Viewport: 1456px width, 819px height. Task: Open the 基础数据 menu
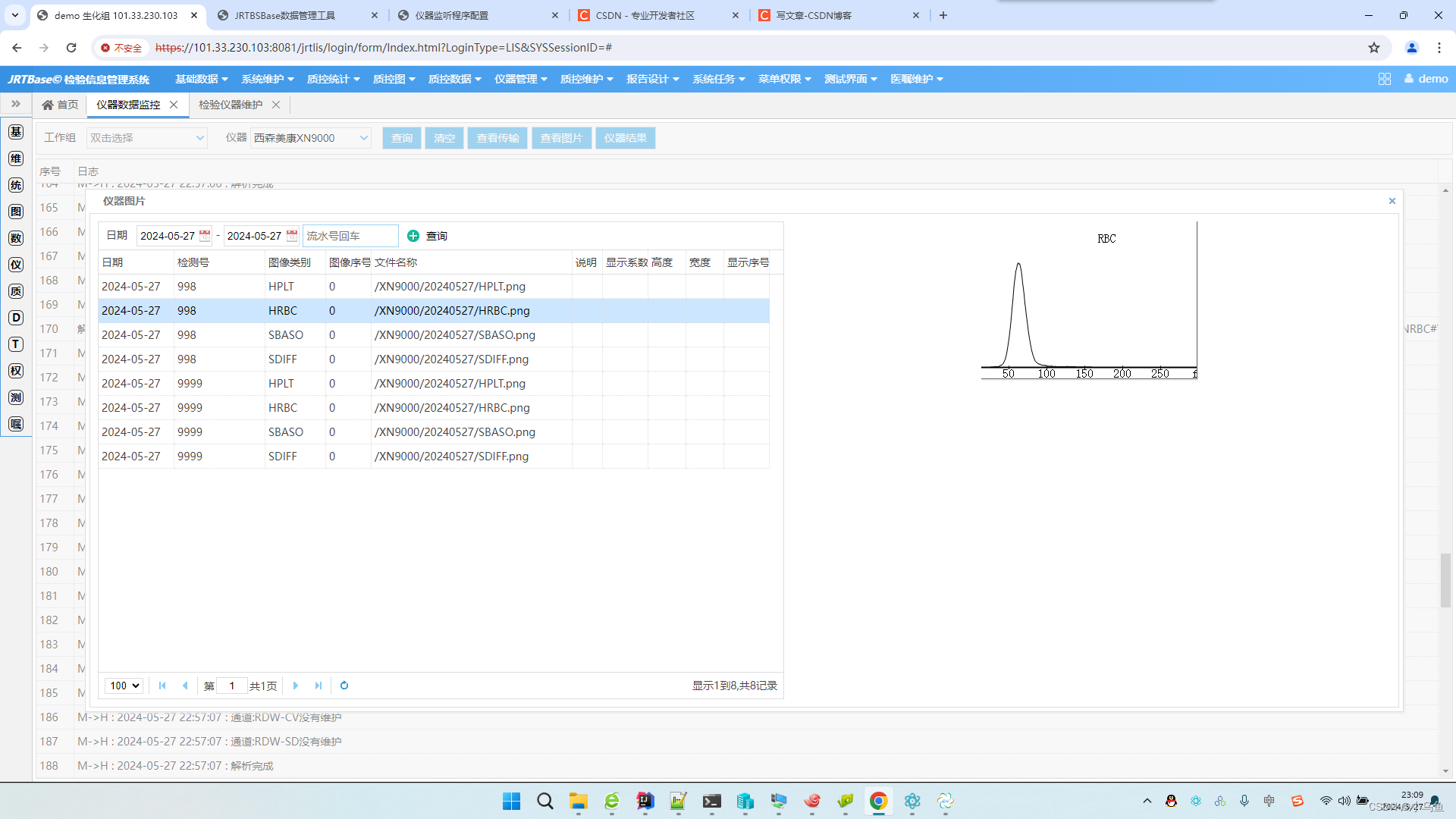click(202, 79)
